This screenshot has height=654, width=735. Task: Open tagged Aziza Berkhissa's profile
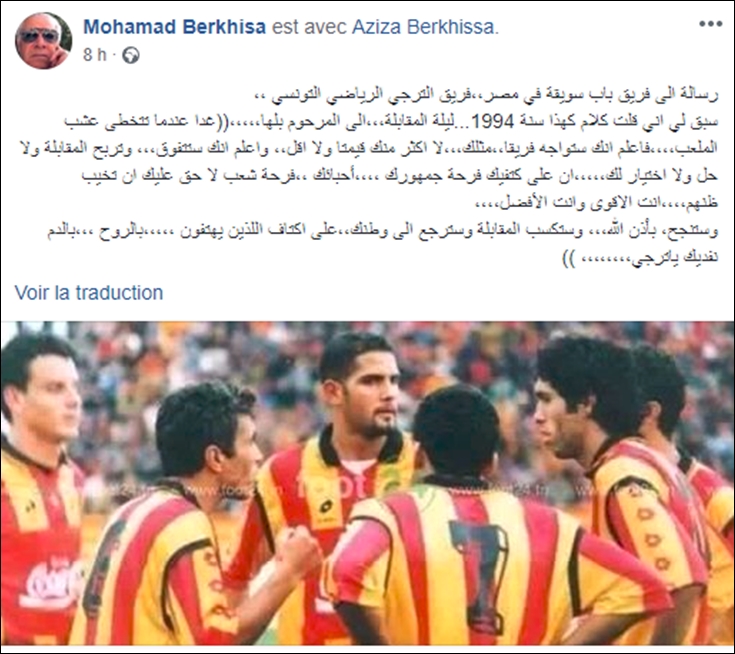point(425,27)
